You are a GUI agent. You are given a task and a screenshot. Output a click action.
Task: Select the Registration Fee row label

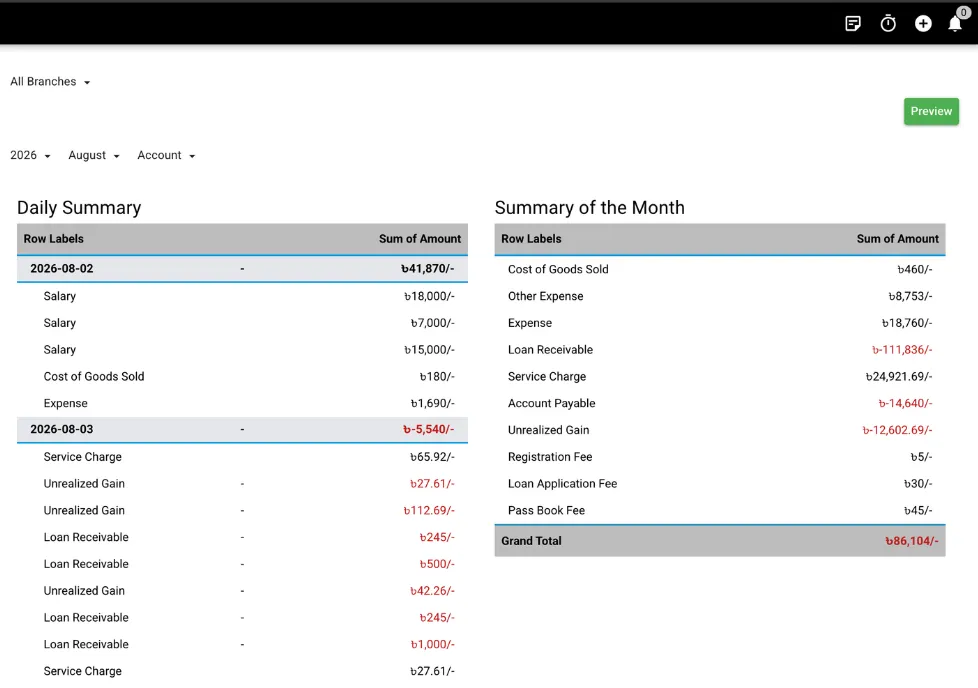click(550, 457)
